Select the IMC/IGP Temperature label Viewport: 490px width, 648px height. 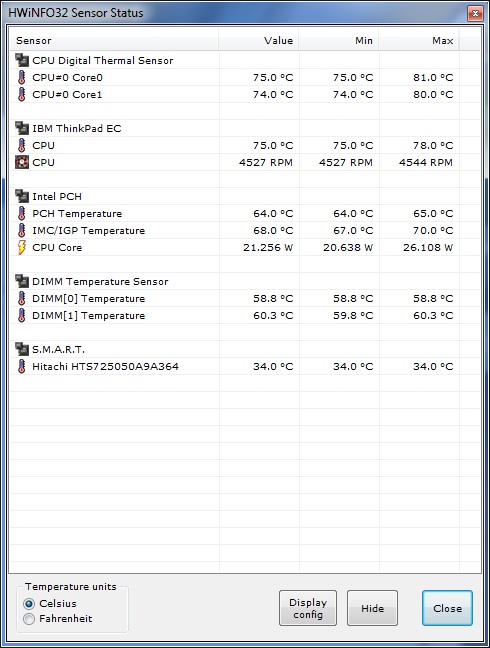pos(89,231)
